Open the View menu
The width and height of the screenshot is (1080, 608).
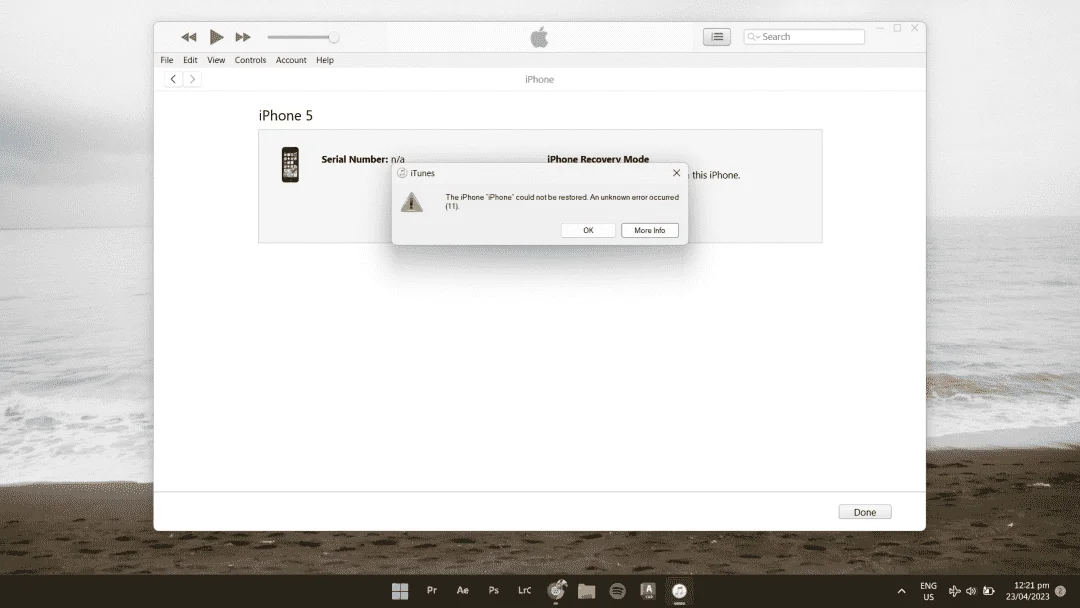pyautogui.click(x=216, y=60)
